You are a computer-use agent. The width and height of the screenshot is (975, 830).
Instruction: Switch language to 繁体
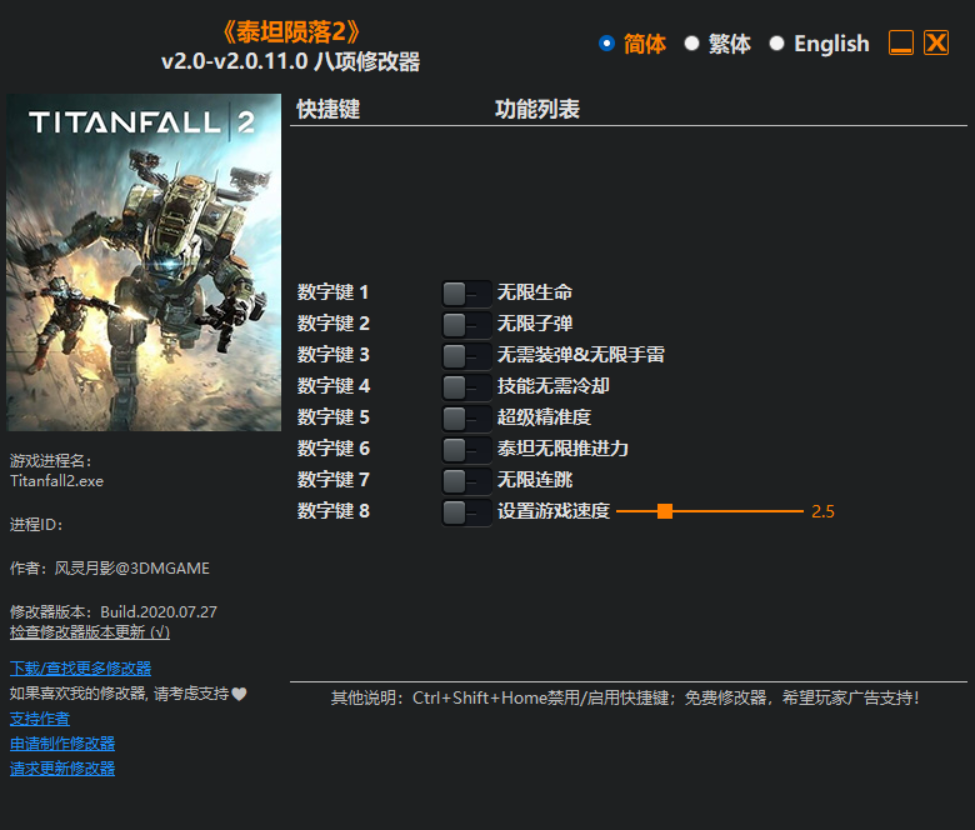(692, 44)
